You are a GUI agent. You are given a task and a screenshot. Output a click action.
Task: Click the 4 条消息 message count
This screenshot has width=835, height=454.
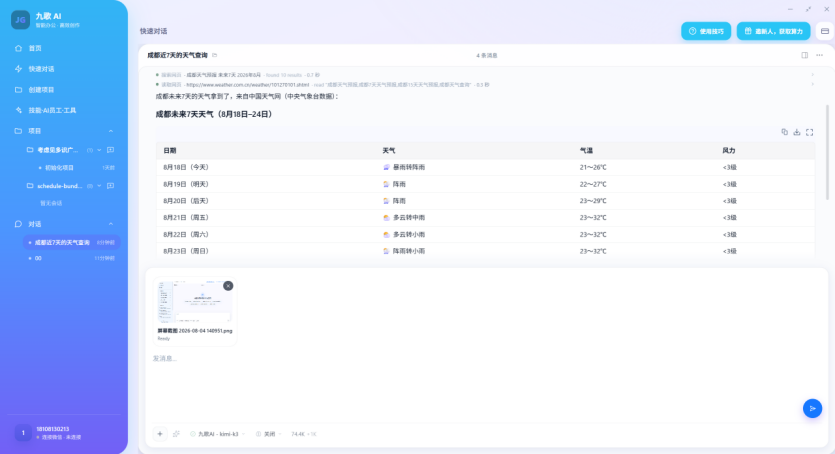(x=487, y=55)
